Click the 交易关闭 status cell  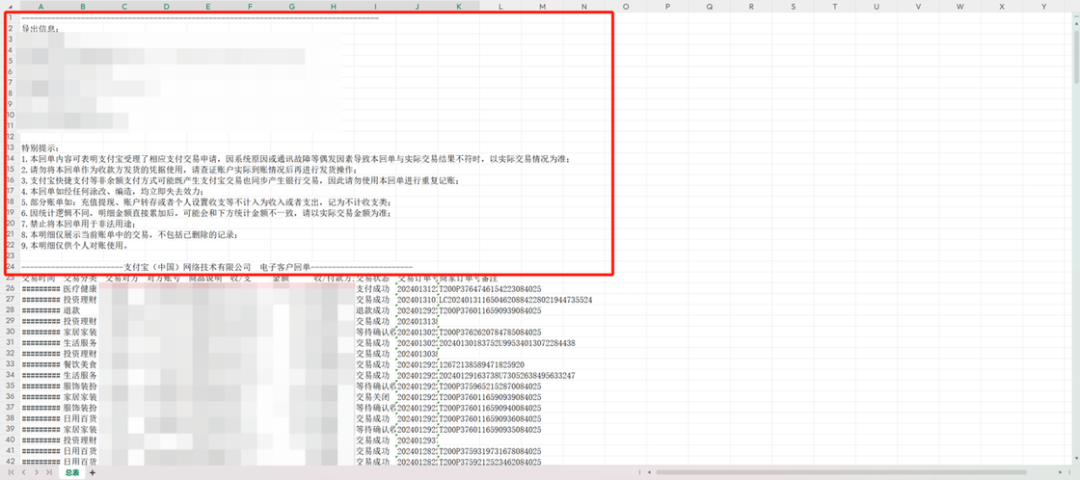pos(373,397)
